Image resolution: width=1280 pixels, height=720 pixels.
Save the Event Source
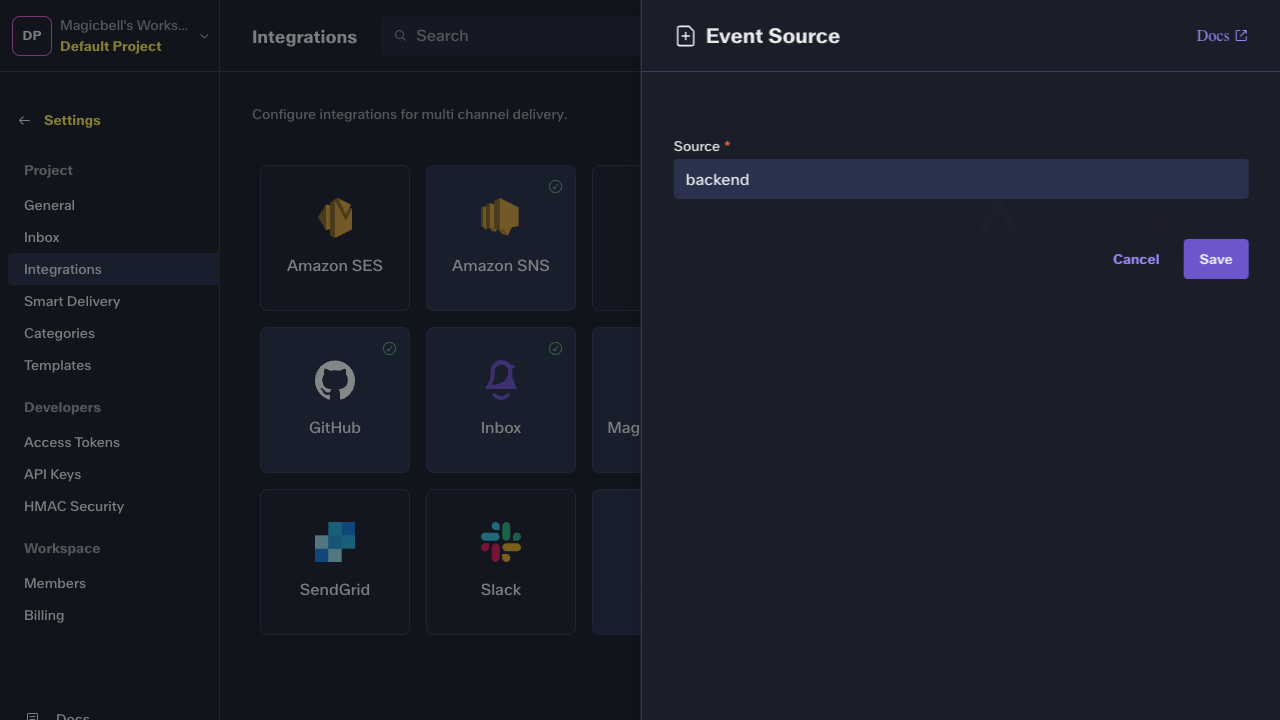coord(1216,259)
